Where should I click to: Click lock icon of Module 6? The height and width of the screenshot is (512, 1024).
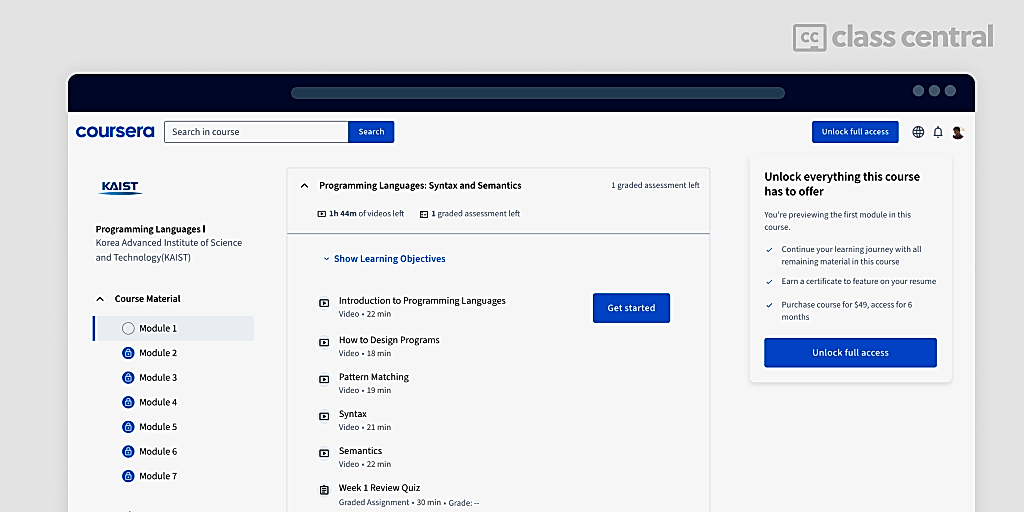point(128,451)
